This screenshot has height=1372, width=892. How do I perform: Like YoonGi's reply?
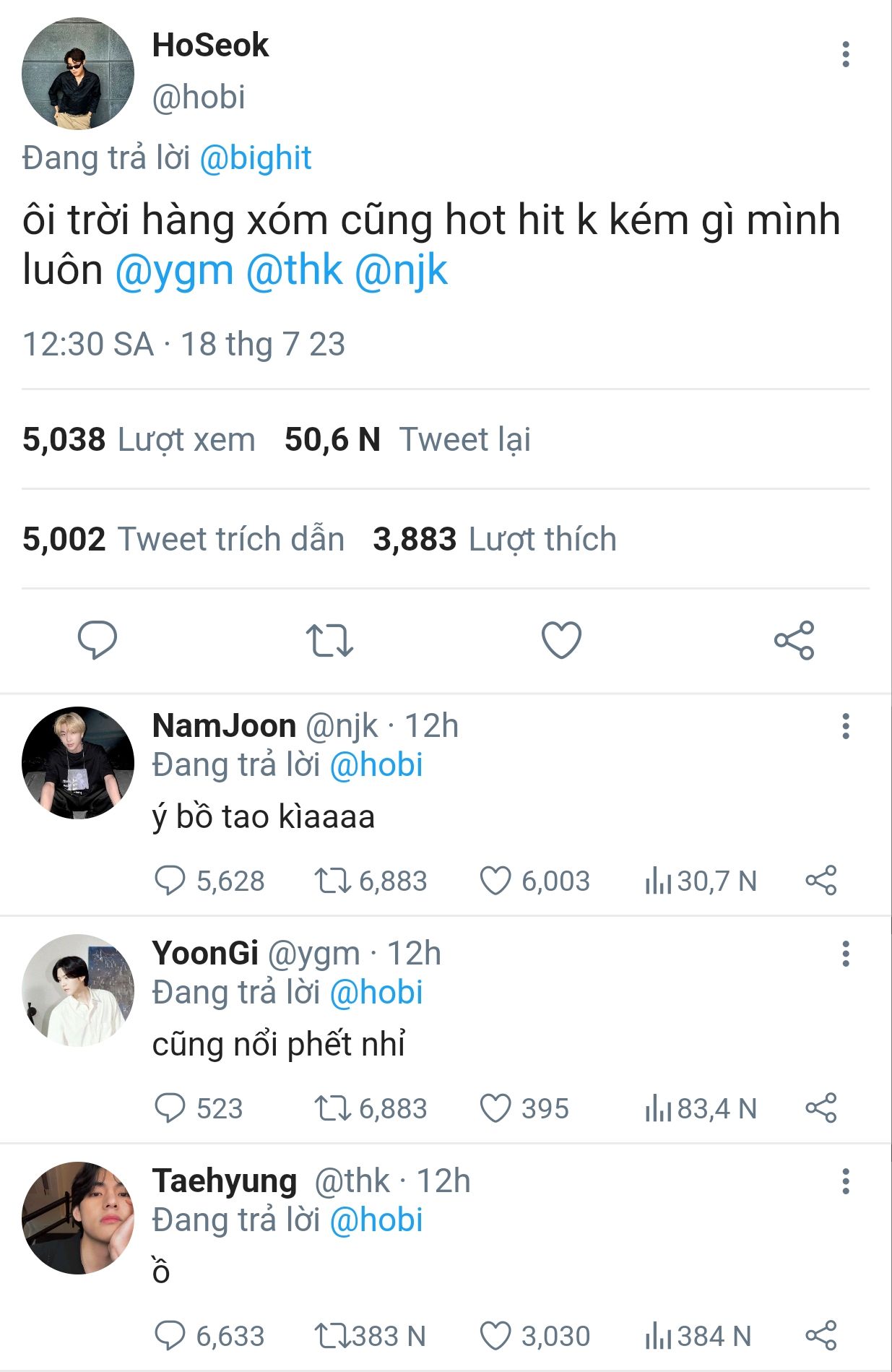pyautogui.click(x=495, y=1109)
